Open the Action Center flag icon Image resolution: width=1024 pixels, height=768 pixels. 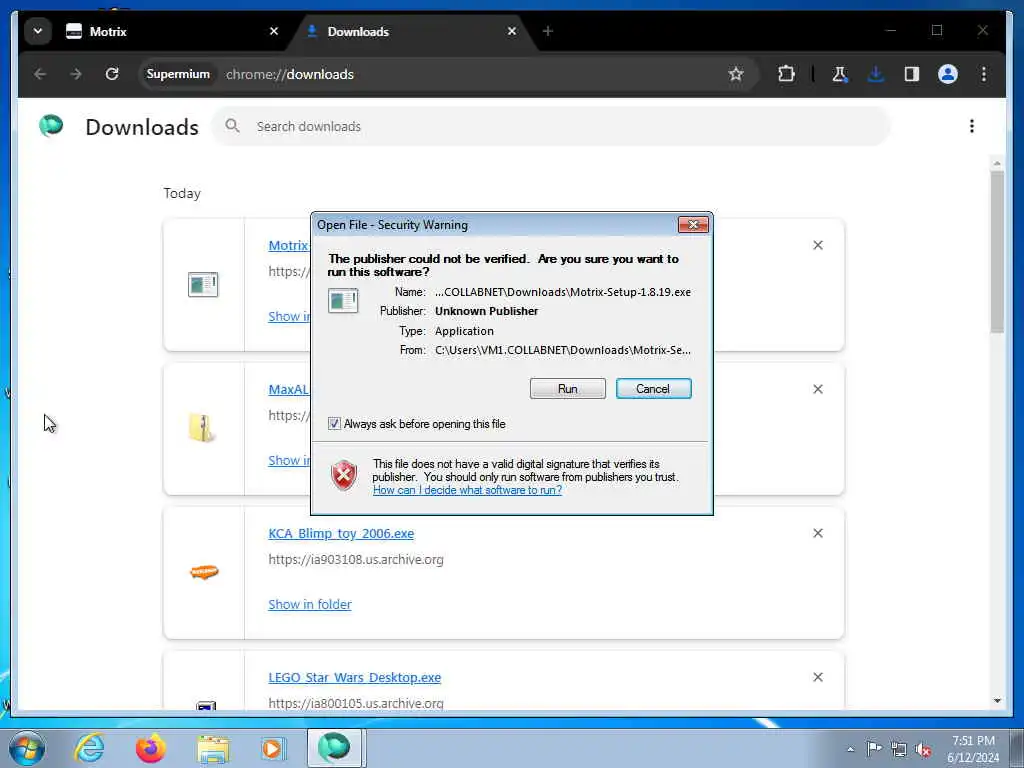[x=874, y=748]
